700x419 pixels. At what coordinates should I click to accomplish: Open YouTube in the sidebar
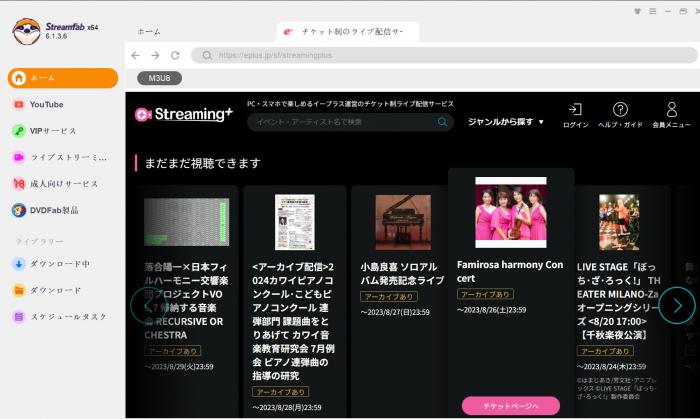pos(46,104)
